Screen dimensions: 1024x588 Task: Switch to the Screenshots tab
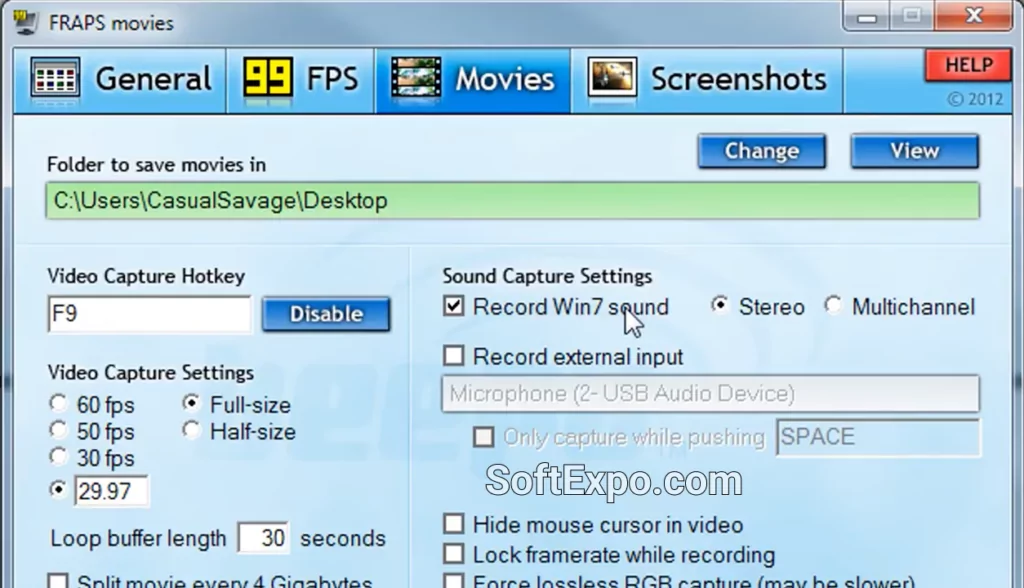click(708, 79)
